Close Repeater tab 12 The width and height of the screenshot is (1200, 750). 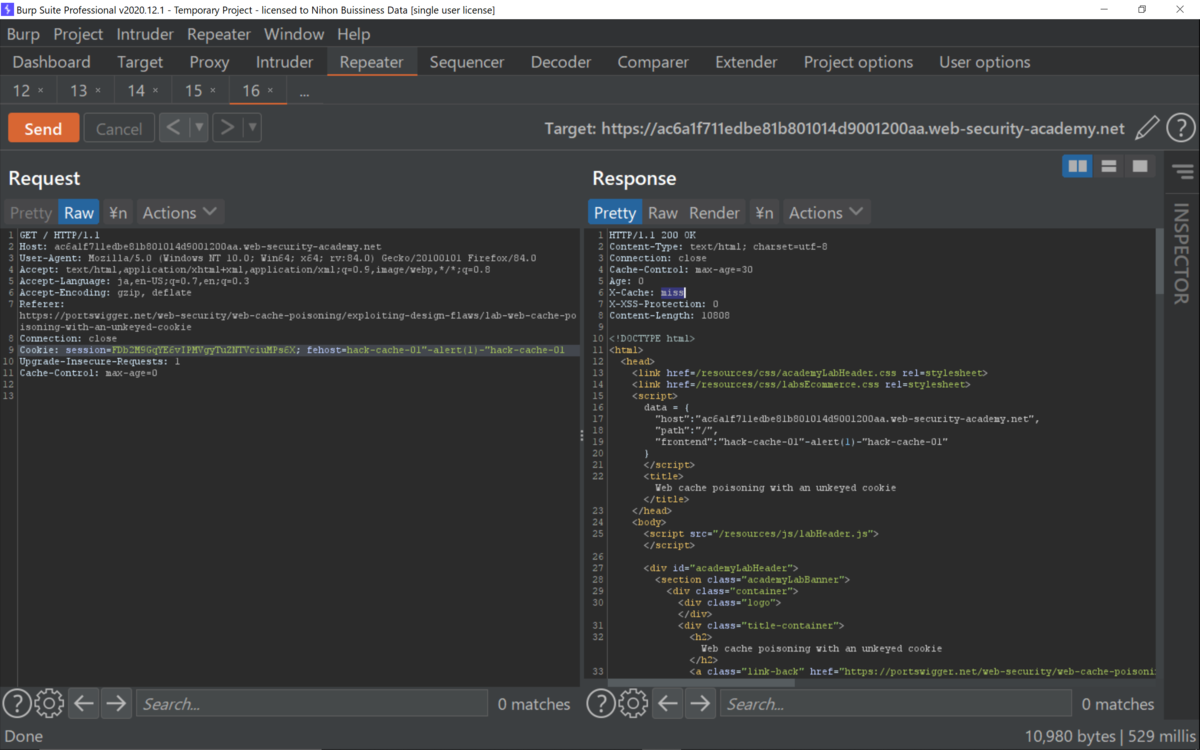(x=41, y=91)
